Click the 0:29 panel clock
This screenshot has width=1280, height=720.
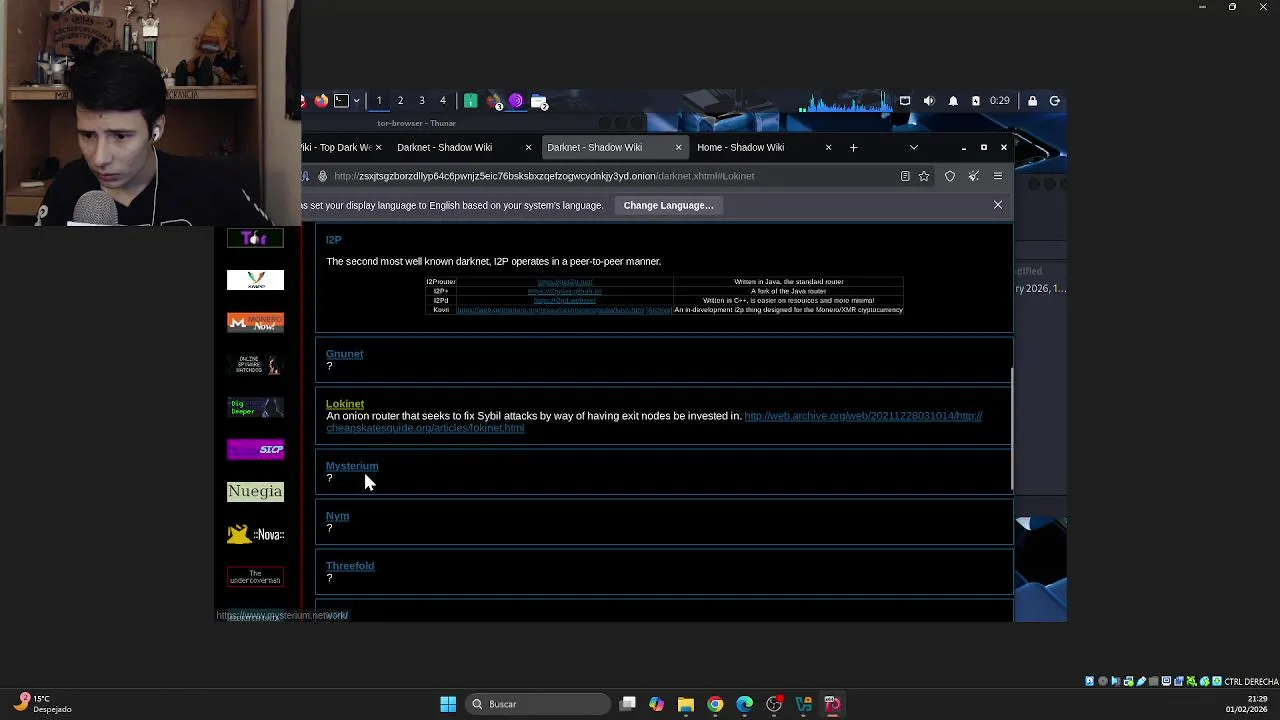[x=999, y=101]
